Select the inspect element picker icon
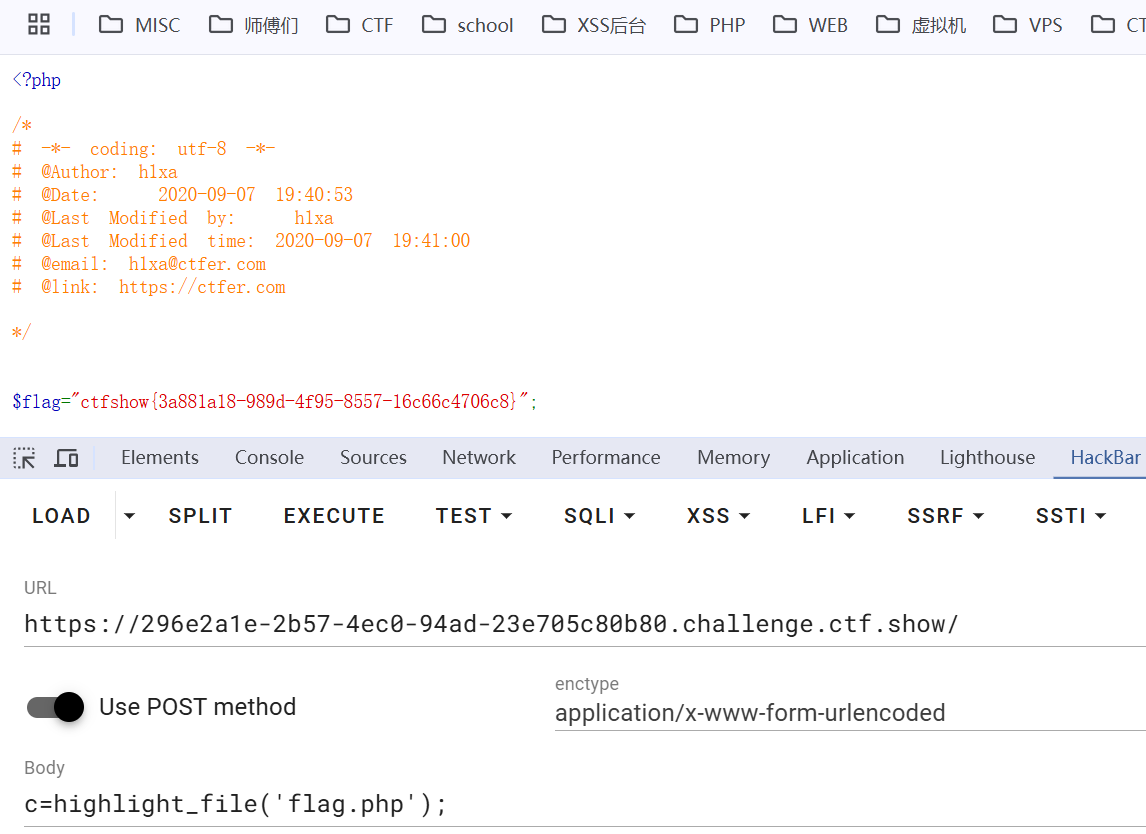 click(24, 458)
